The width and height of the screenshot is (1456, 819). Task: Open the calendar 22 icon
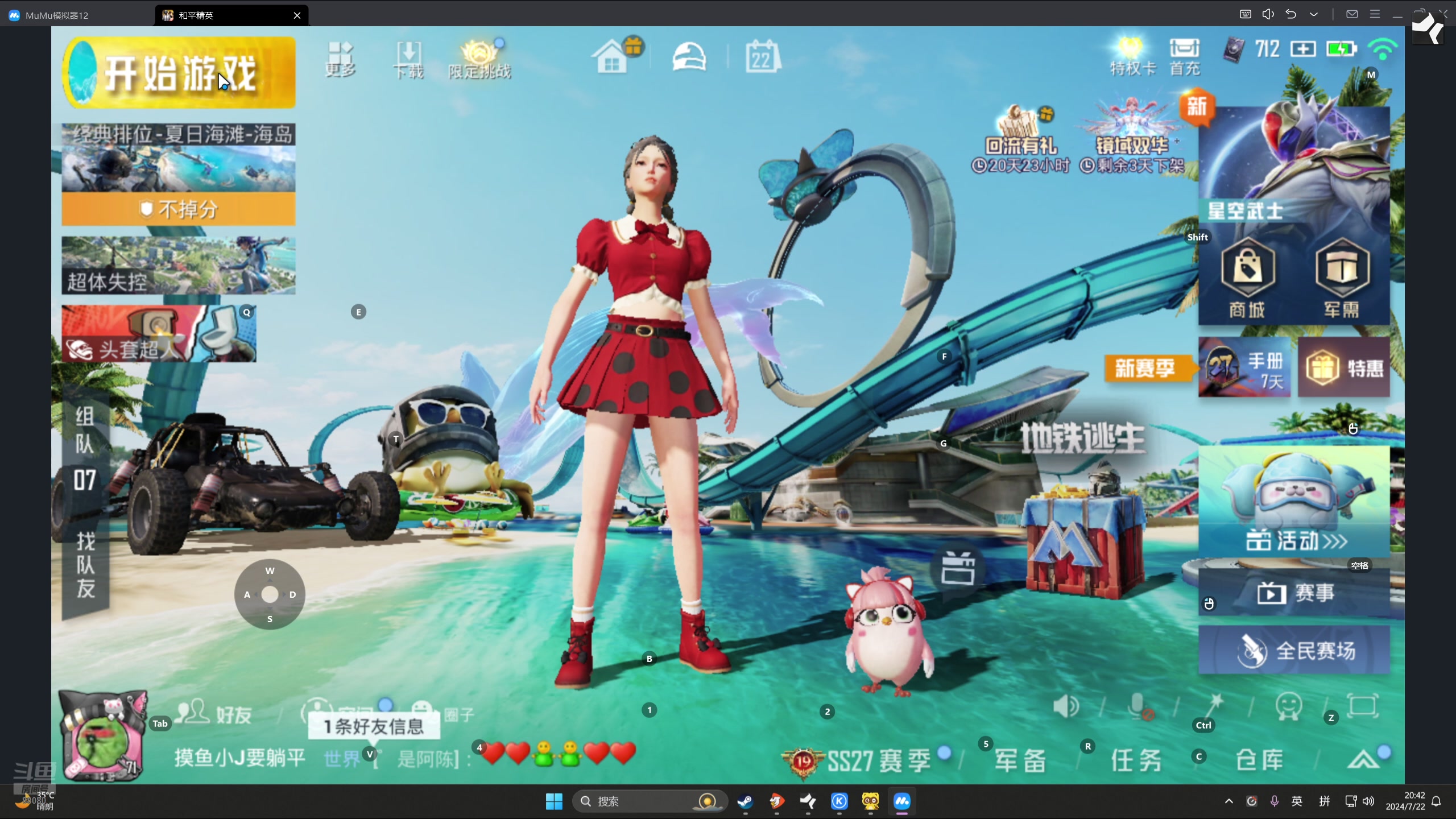(763, 56)
